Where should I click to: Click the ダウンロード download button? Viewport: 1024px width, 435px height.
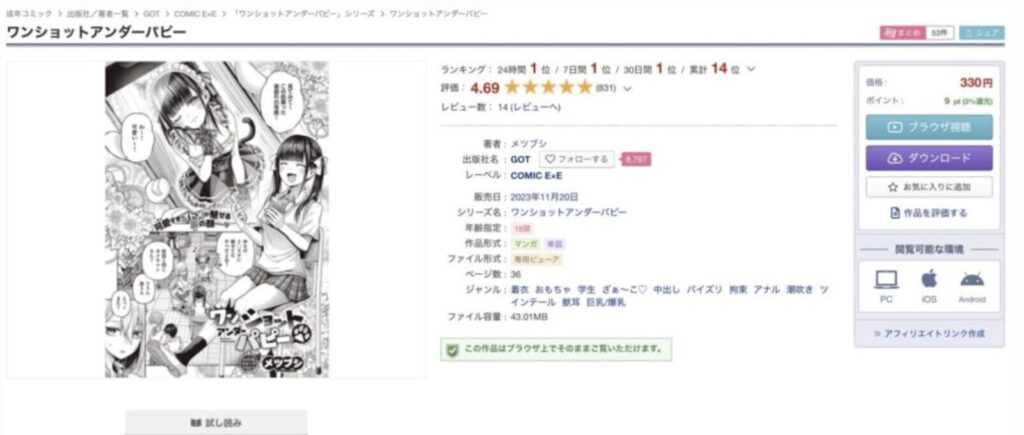pyautogui.click(x=929, y=158)
